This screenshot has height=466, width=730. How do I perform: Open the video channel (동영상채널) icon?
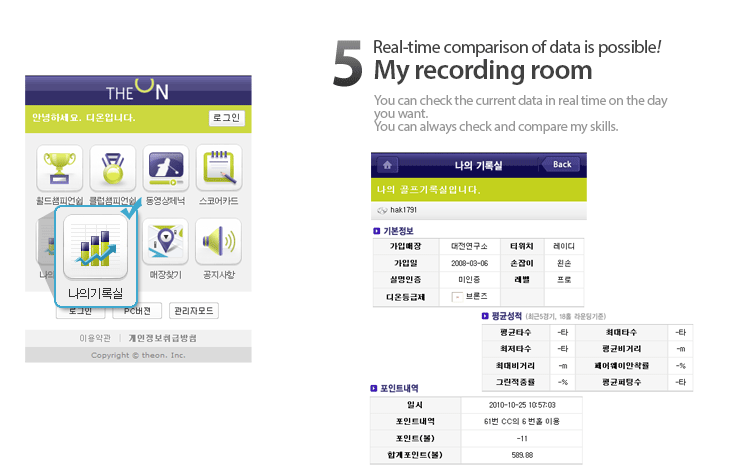pyautogui.click(x=166, y=168)
